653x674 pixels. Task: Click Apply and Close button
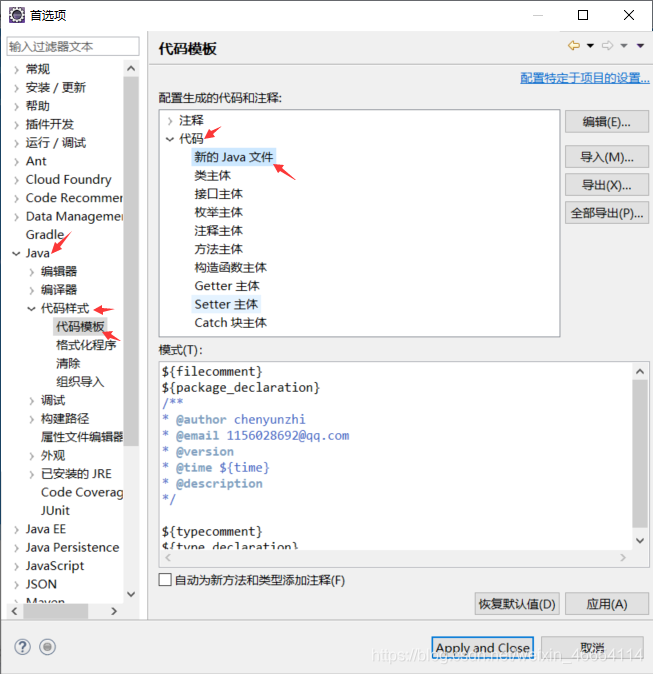482,648
